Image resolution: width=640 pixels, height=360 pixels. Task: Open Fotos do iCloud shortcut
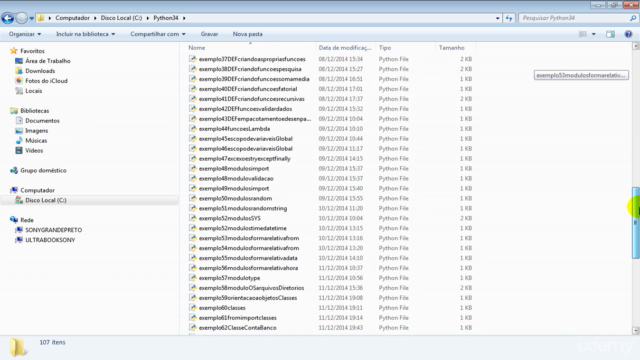pos(46,81)
